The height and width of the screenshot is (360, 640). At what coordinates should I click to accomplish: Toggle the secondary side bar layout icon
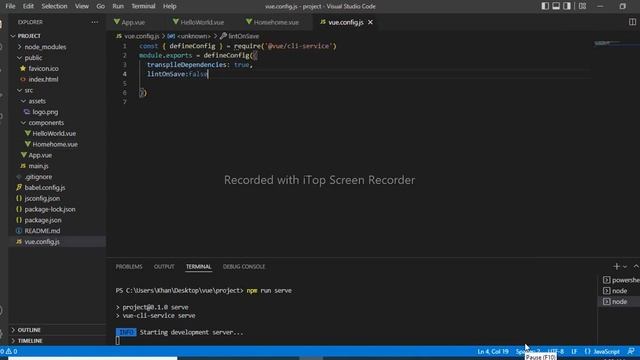tap(567, 6)
